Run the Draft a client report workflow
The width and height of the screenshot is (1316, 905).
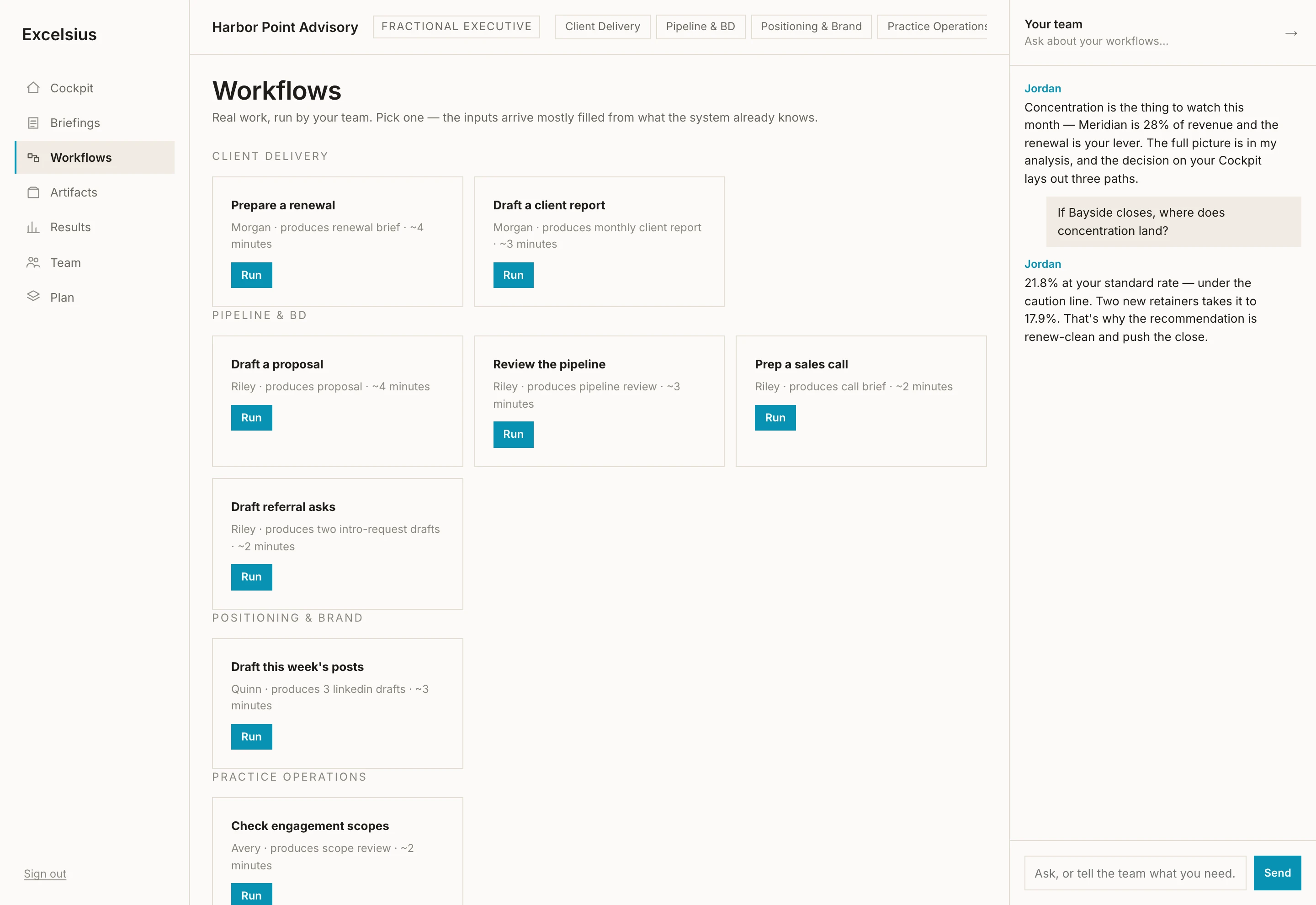(x=513, y=275)
